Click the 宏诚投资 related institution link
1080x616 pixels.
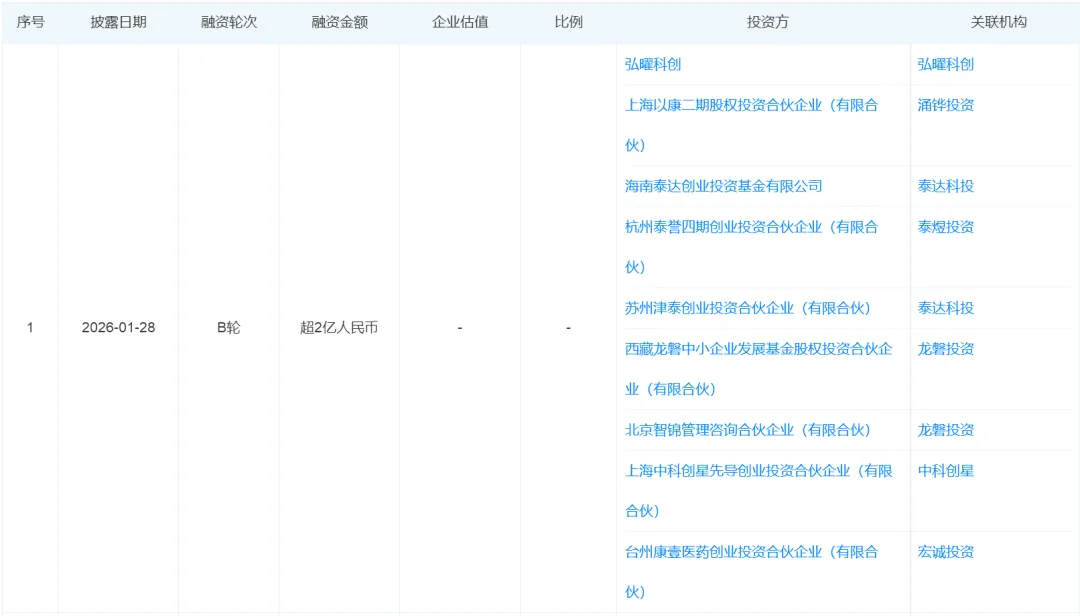(x=945, y=552)
